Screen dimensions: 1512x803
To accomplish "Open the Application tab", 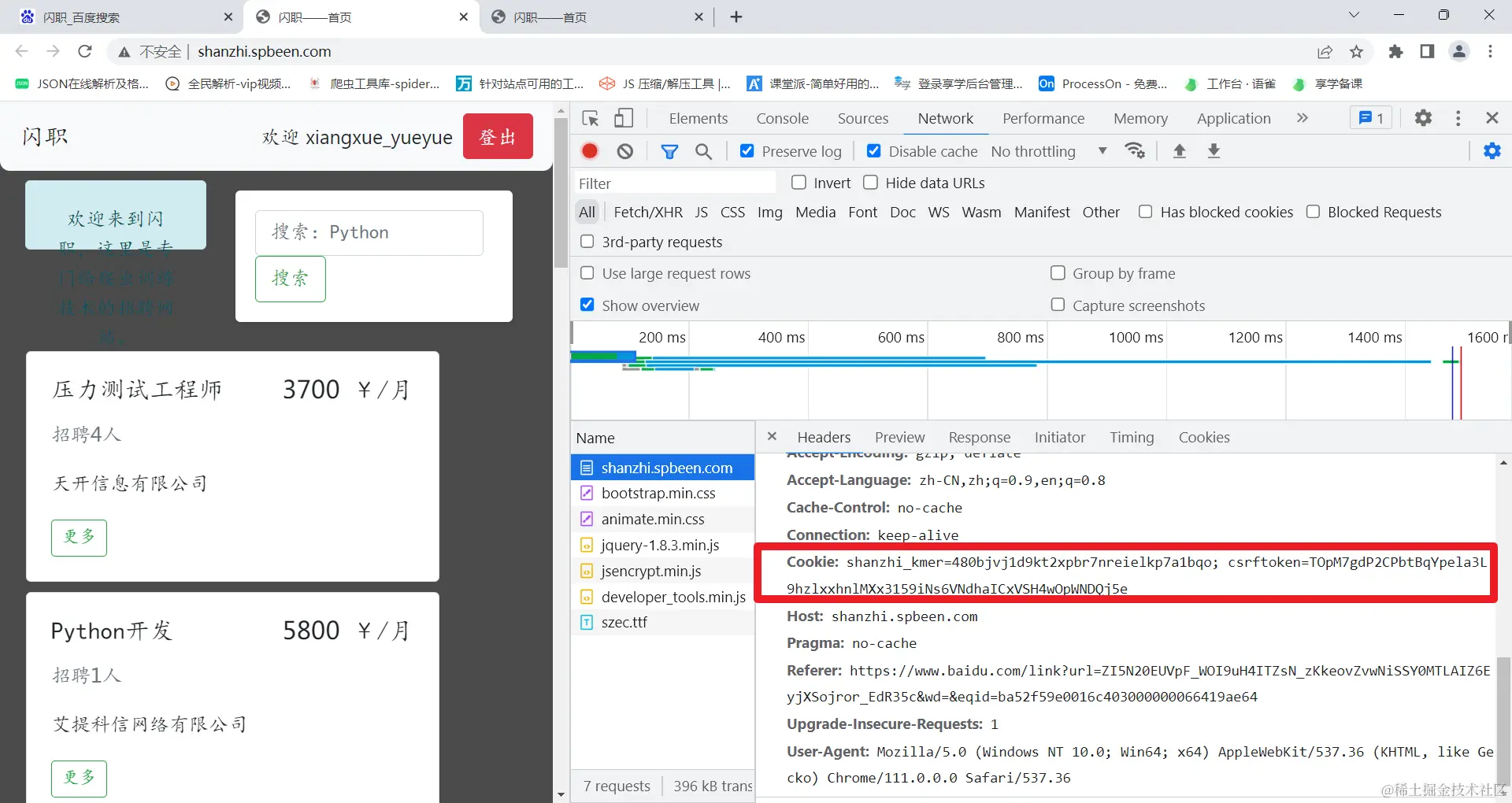I will (x=1234, y=118).
